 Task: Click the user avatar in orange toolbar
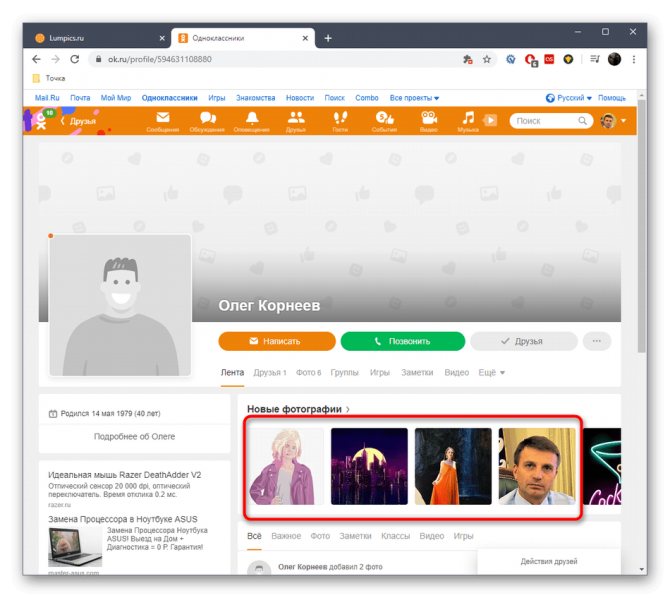(x=608, y=121)
